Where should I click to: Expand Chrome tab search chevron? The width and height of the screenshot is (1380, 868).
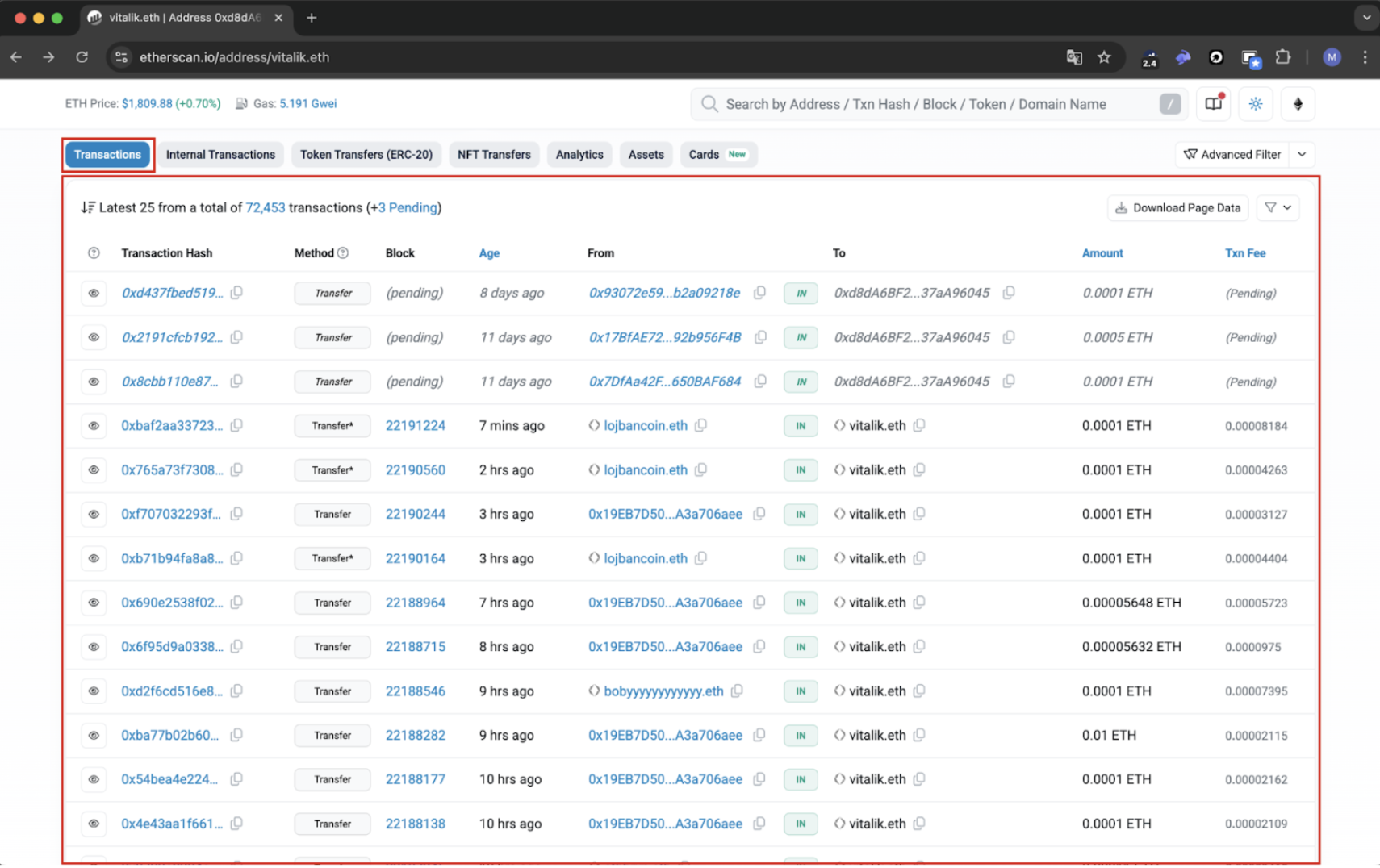click(x=1365, y=17)
